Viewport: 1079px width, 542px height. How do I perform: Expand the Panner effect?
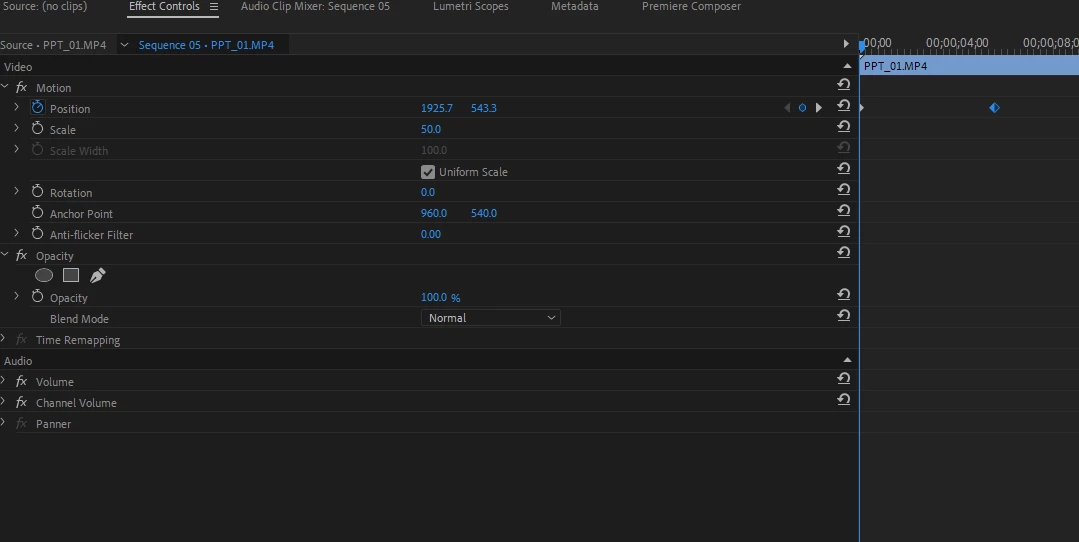click(3, 422)
